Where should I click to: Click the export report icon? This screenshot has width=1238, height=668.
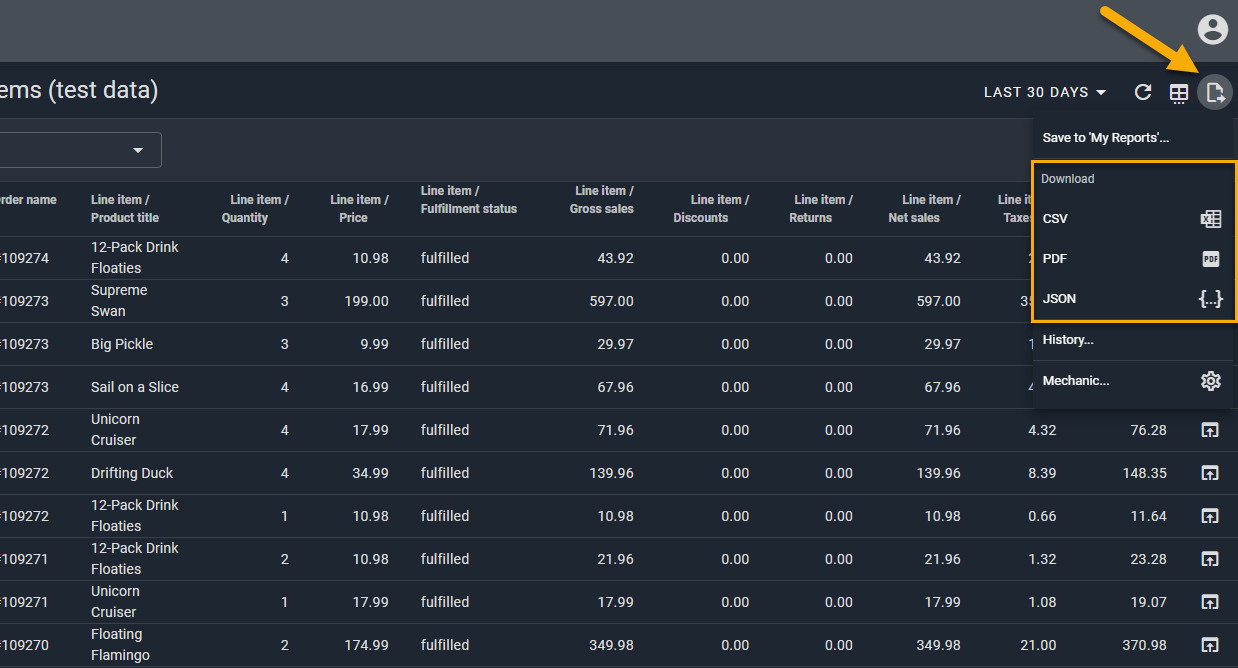[1215, 93]
